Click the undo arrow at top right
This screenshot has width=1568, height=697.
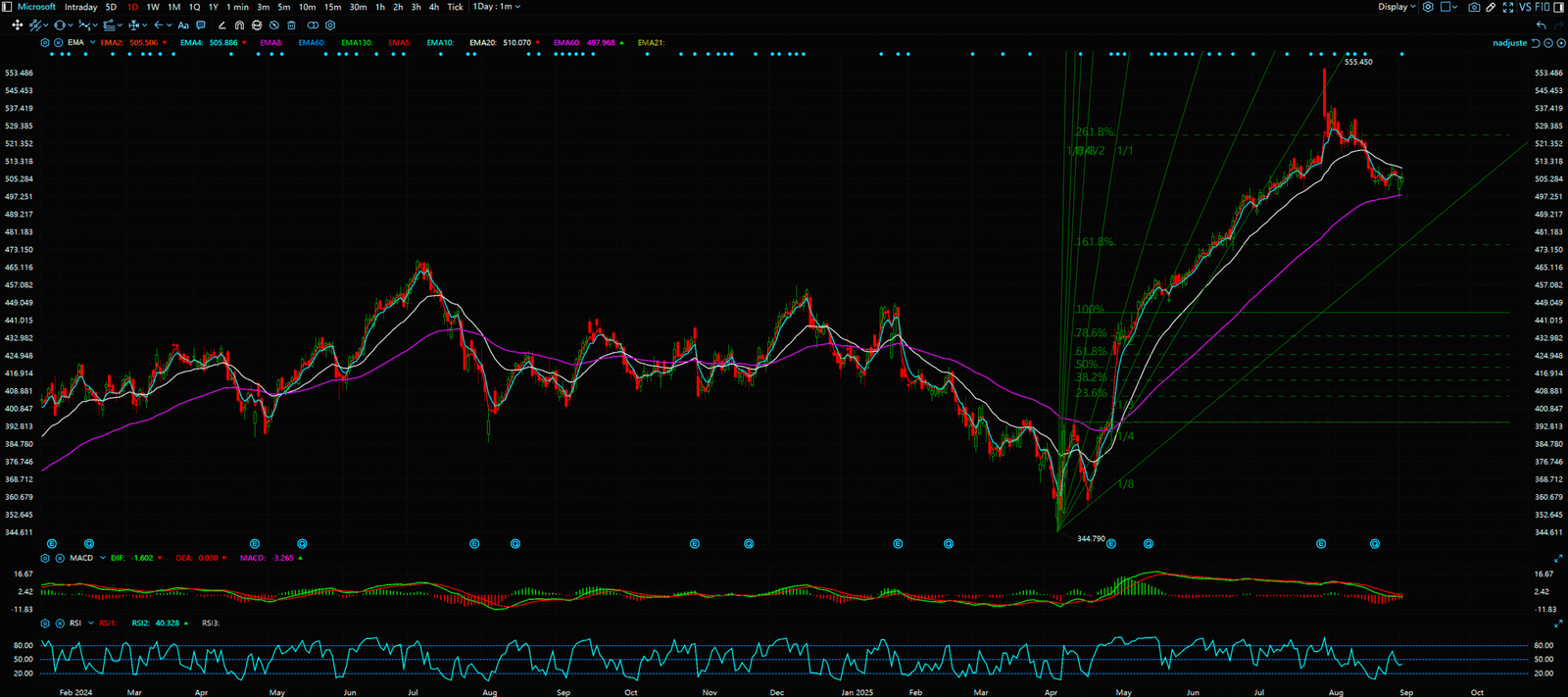[x=1542, y=25]
